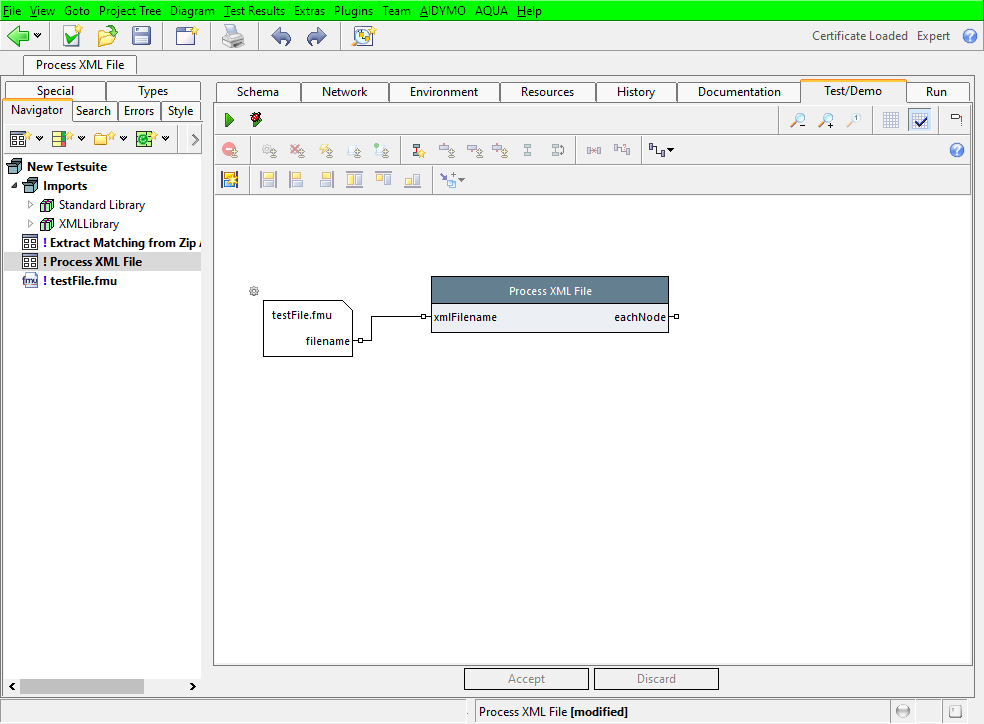
Task: Click the zoom in magnifier icon
Action: [826, 120]
